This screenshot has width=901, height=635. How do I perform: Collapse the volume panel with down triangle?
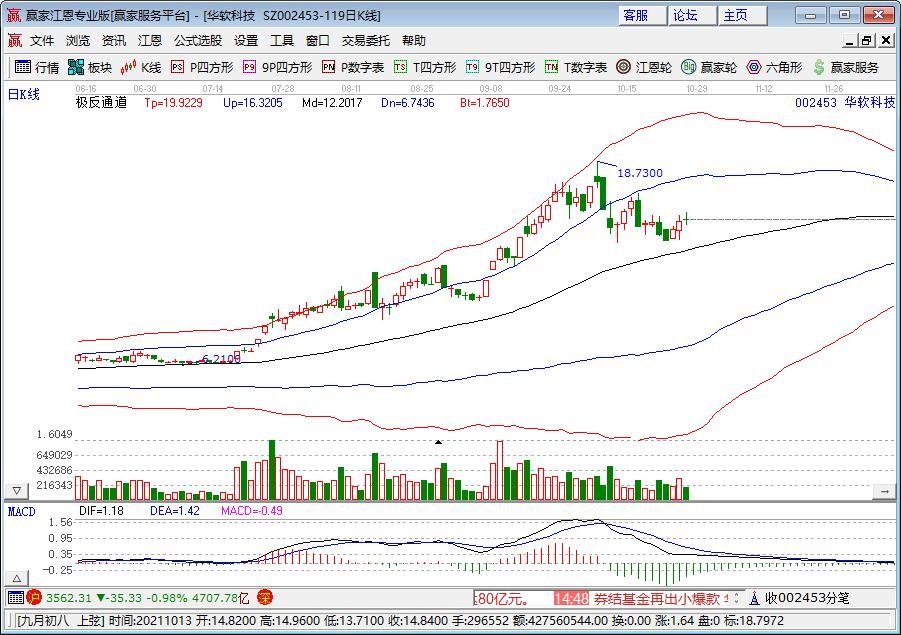click(x=16, y=492)
